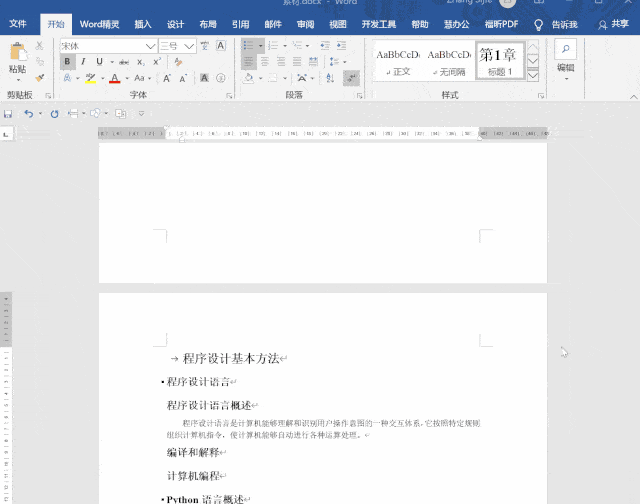Select the Format Painter brush
The image size is (640, 504).
point(40,78)
